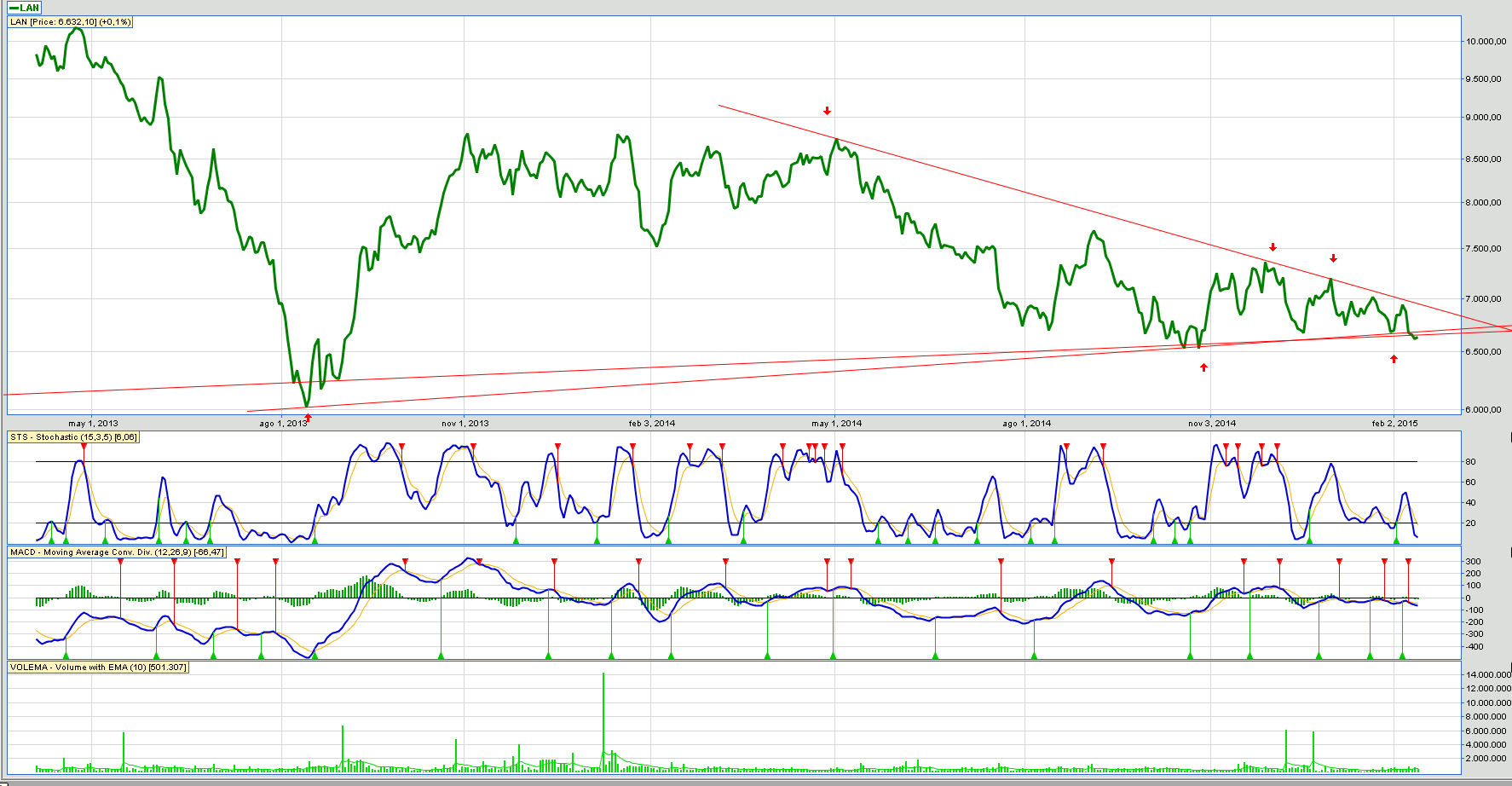Open the STS Stochastic (15,3,5) indicator label
The image size is (1512, 786).
click(x=73, y=437)
